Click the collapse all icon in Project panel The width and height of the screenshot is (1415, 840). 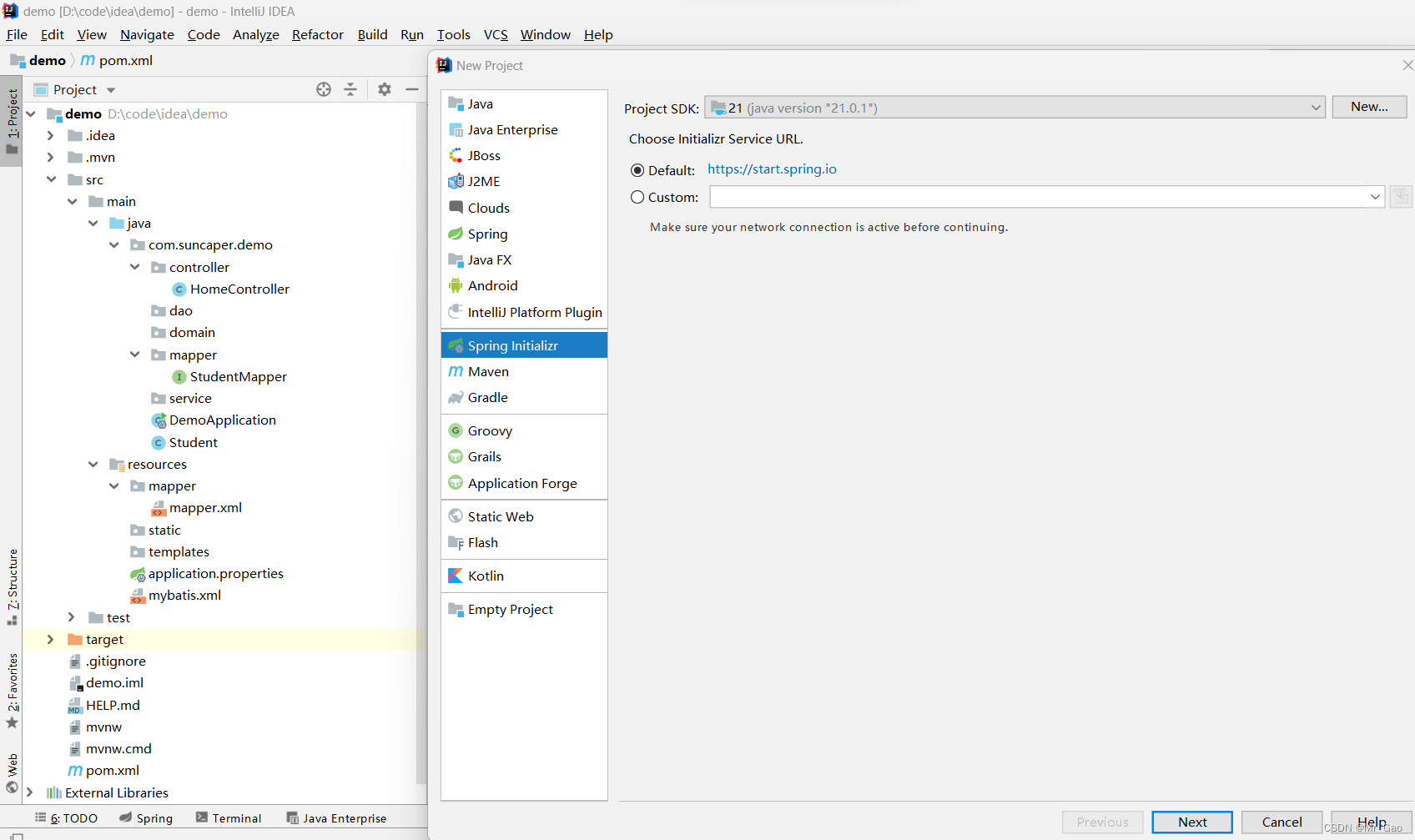click(350, 89)
